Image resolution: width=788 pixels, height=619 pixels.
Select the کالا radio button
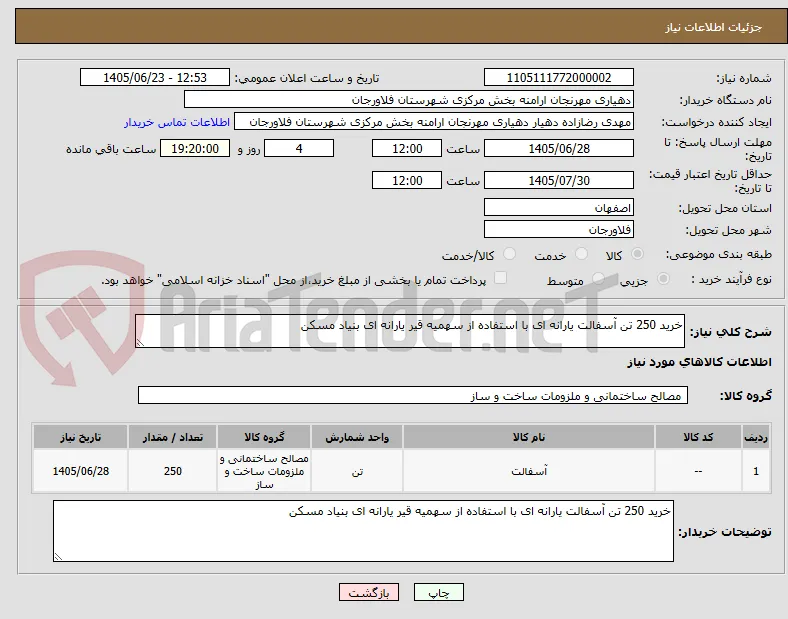click(637, 254)
